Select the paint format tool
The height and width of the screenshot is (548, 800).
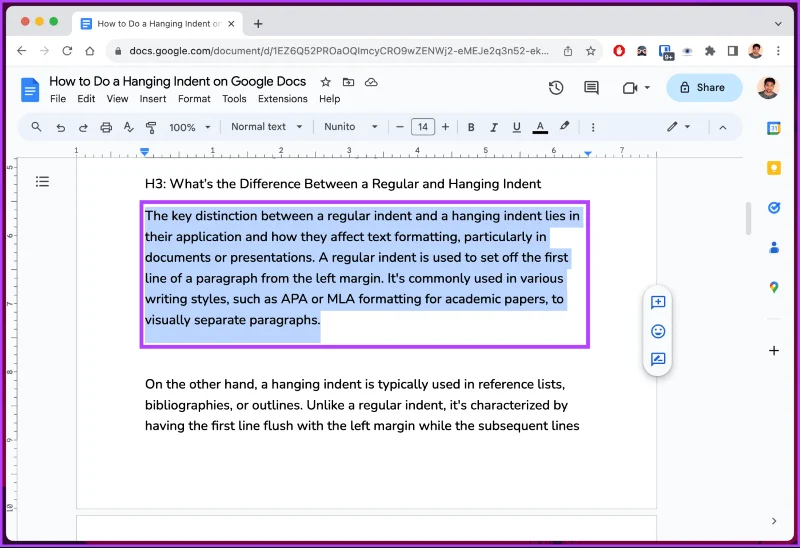(x=151, y=127)
